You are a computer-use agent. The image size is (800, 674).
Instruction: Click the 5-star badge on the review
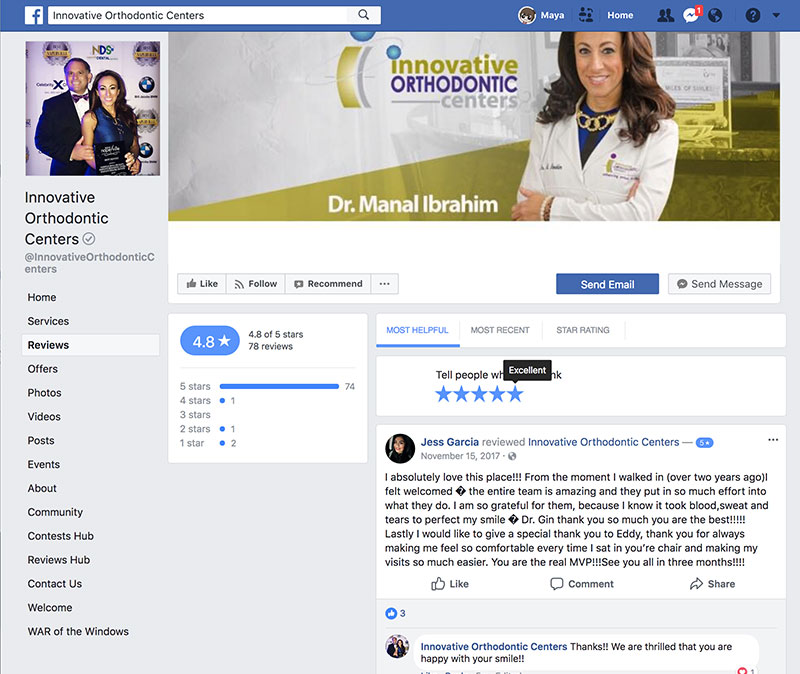pyautogui.click(x=705, y=443)
